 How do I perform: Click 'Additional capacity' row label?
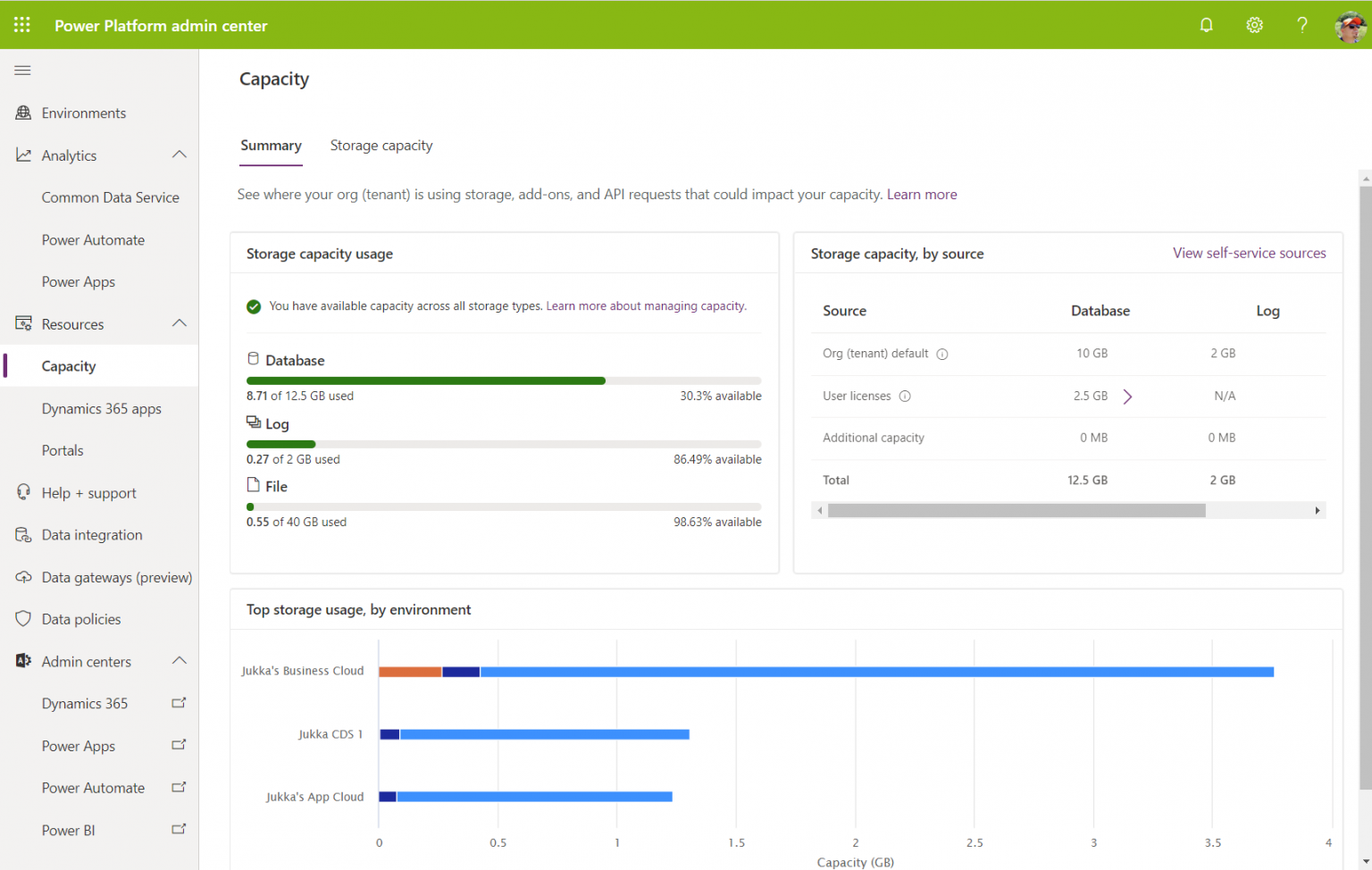[x=873, y=438]
